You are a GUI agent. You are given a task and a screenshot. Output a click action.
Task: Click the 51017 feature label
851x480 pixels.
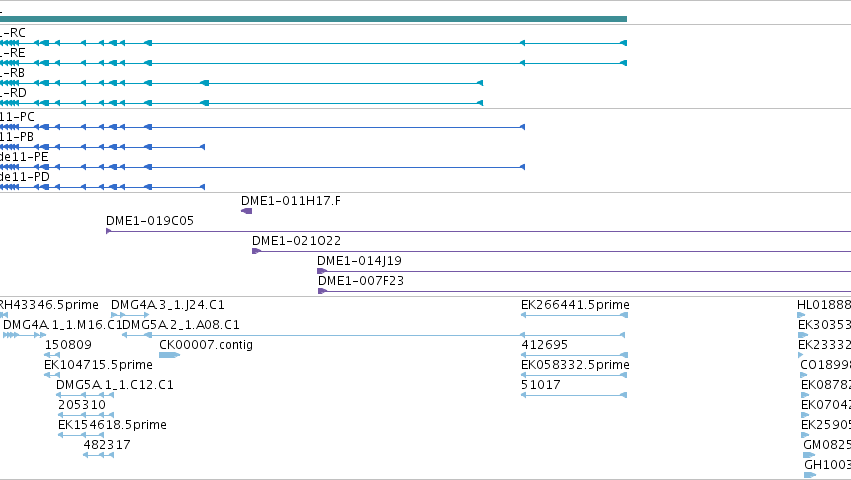(541, 385)
